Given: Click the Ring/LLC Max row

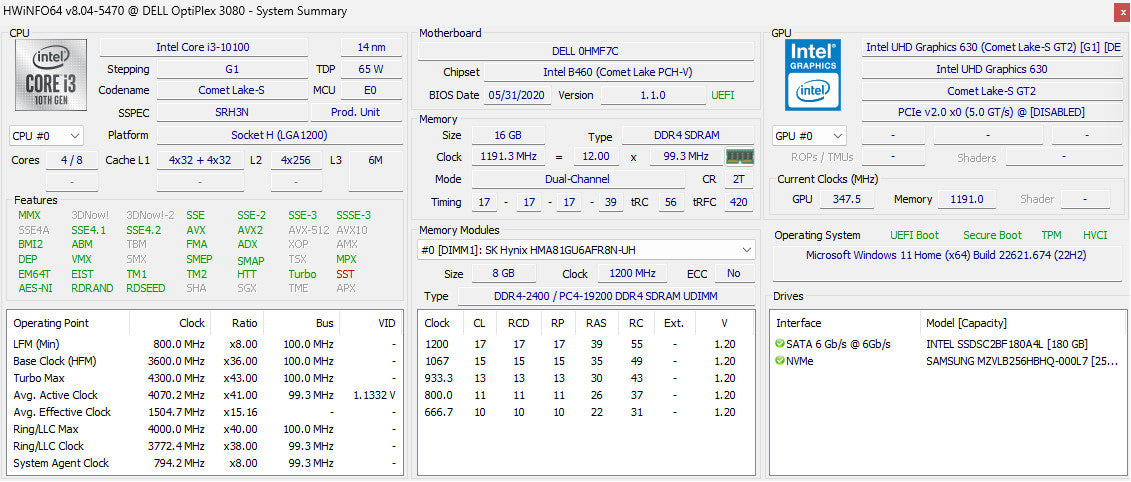Looking at the screenshot, I should click(205, 429).
